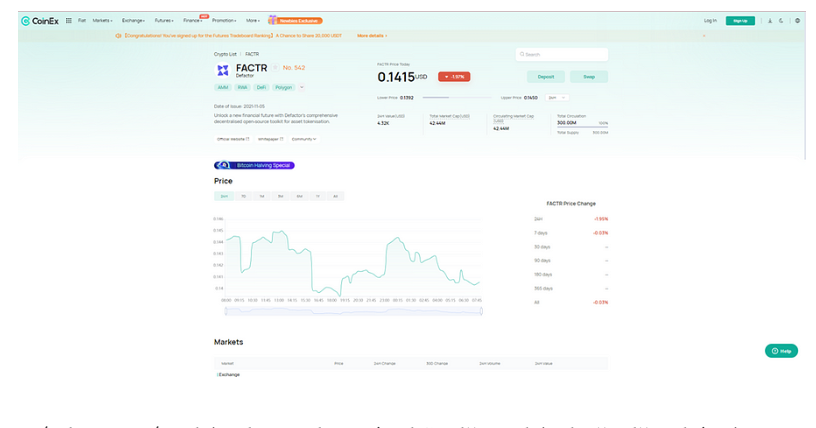Click the 7 days price change row

click(571, 233)
